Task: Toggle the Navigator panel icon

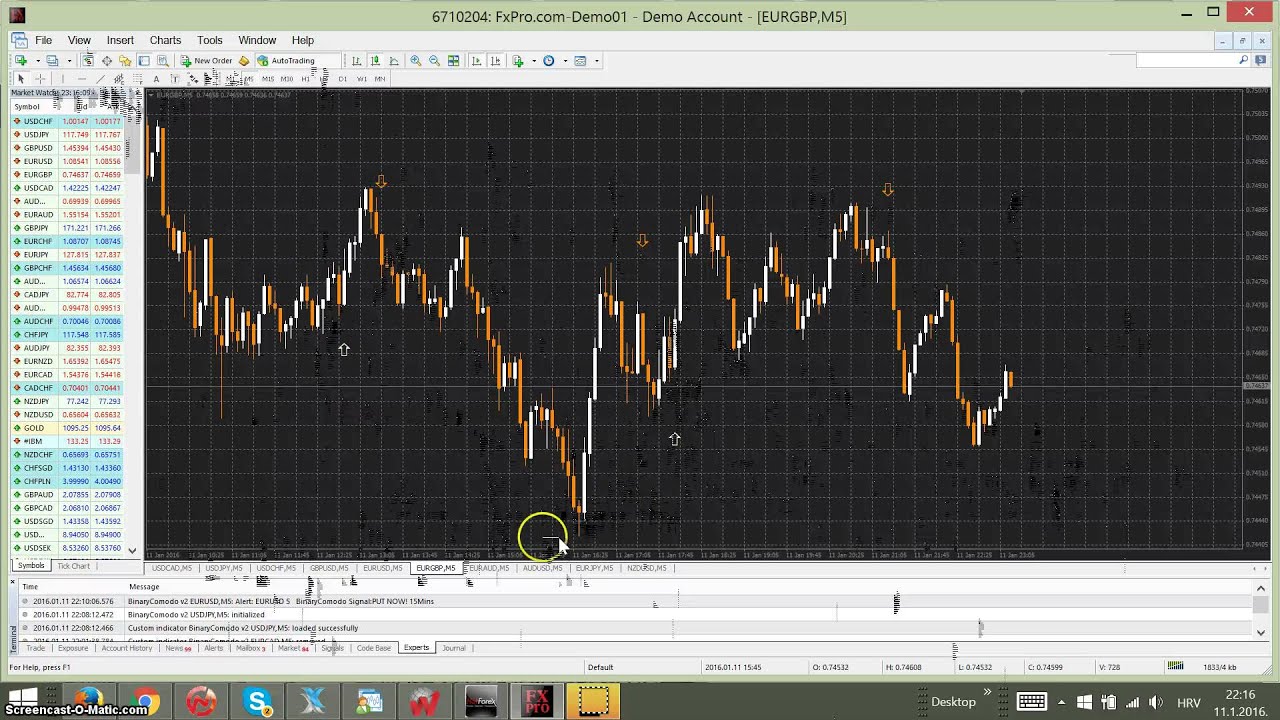Action: click(125, 60)
